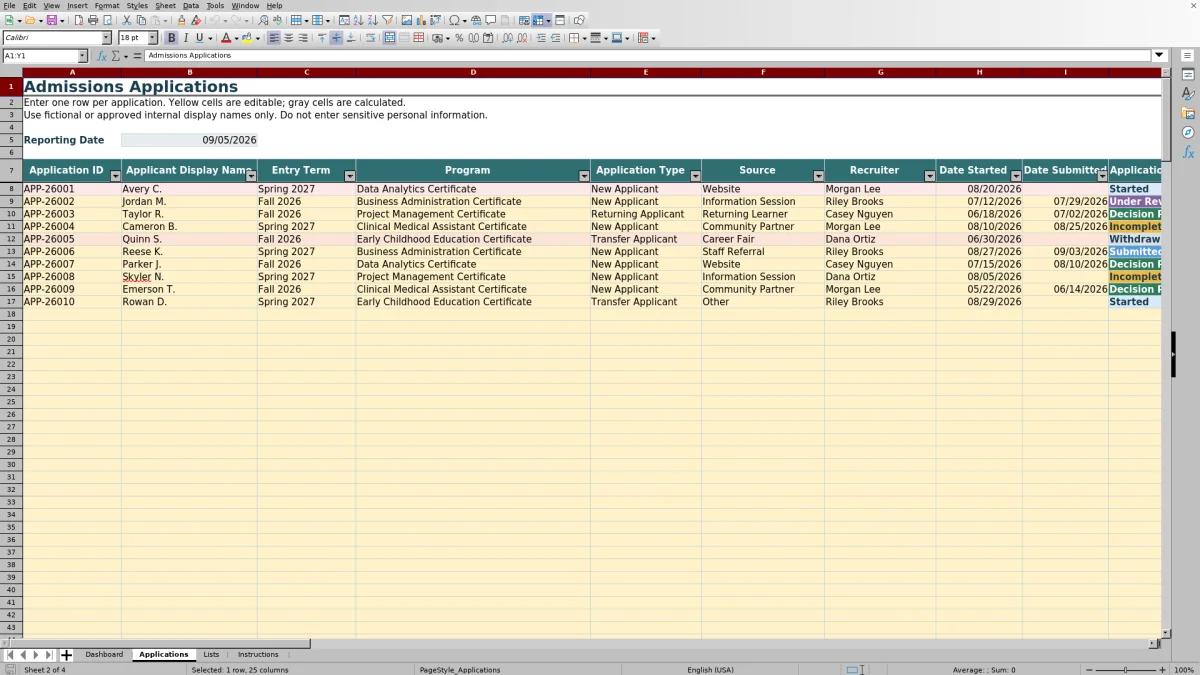Image resolution: width=1200 pixels, height=675 pixels.
Task: Toggle Center Vertically alignment
Action: [x=336, y=38]
